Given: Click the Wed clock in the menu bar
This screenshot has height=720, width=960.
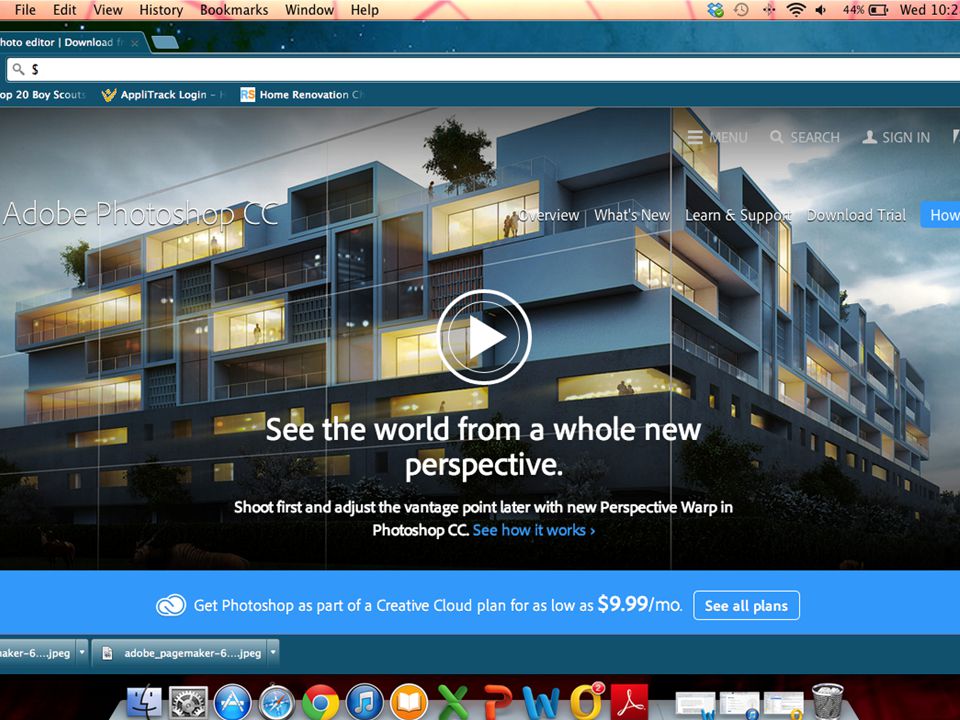Looking at the screenshot, I should click(929, 10).
